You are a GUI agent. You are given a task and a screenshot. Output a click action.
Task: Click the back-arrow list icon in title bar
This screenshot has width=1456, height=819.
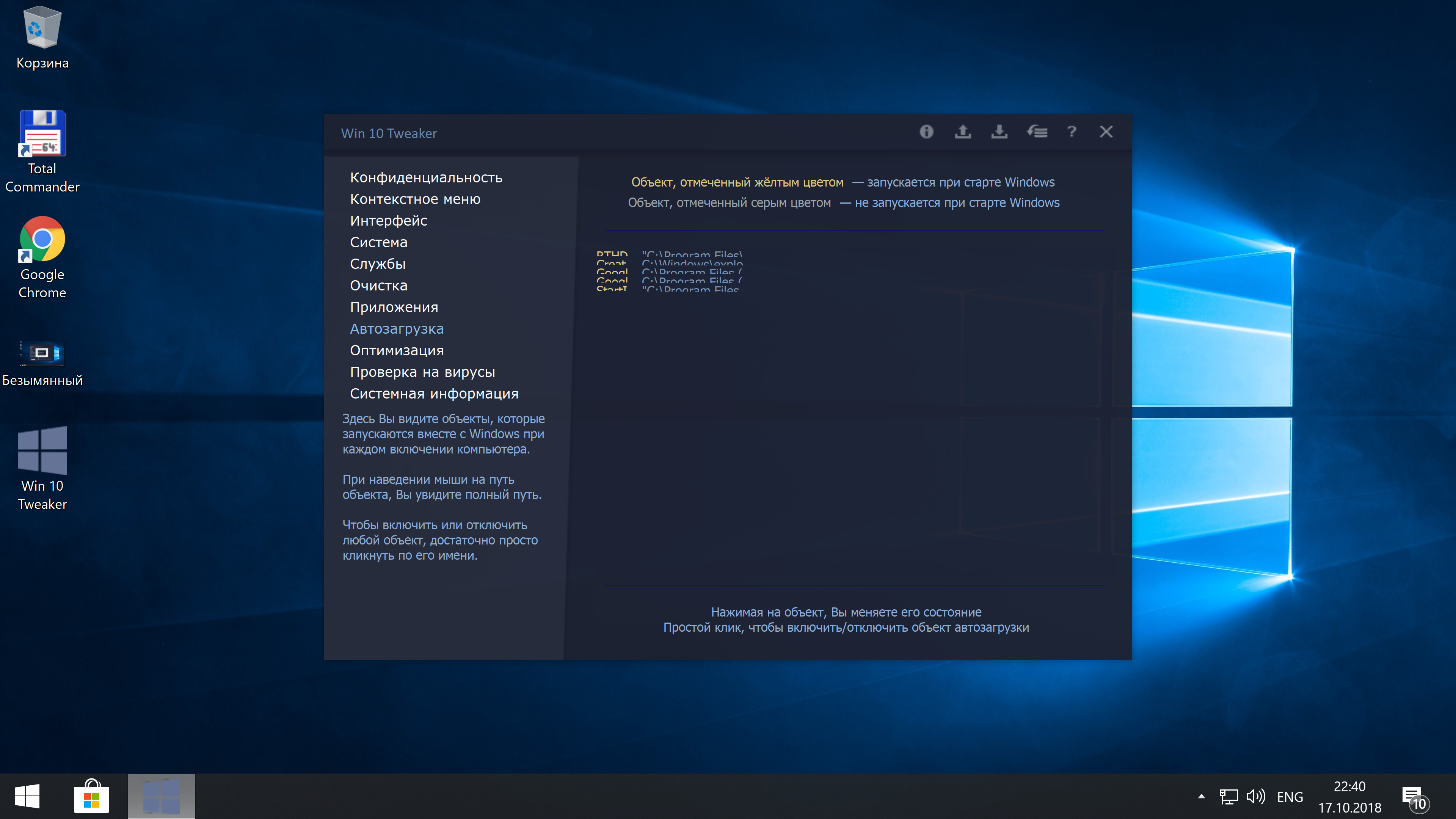tap(1037, 132)
